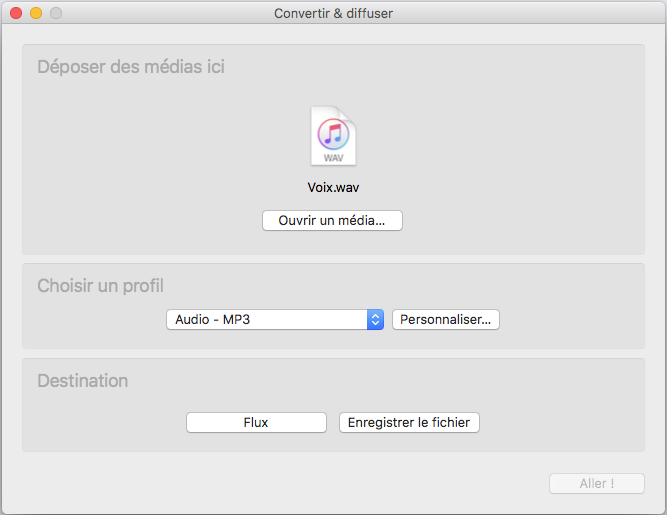
Task: Open Personnaliser... profile settings
Action: coord(445,319)
